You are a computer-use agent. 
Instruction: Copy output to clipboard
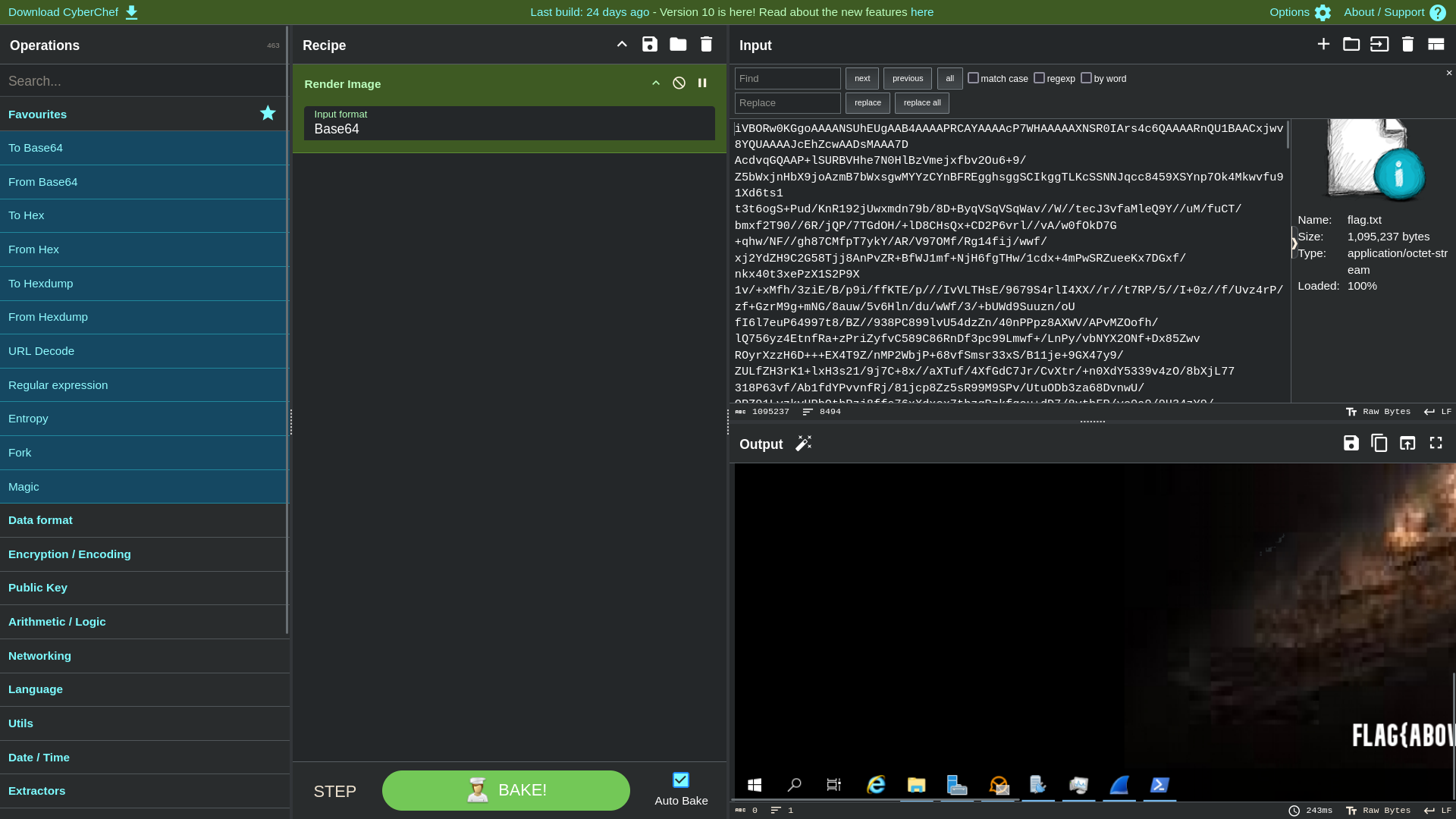(x=1379, y=444)
